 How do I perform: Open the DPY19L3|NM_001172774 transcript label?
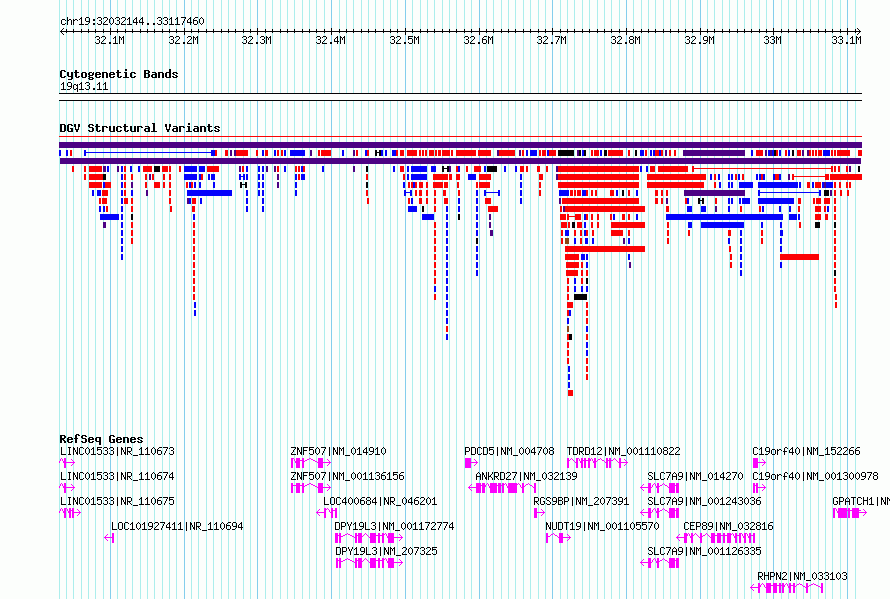tap(394, 526)
